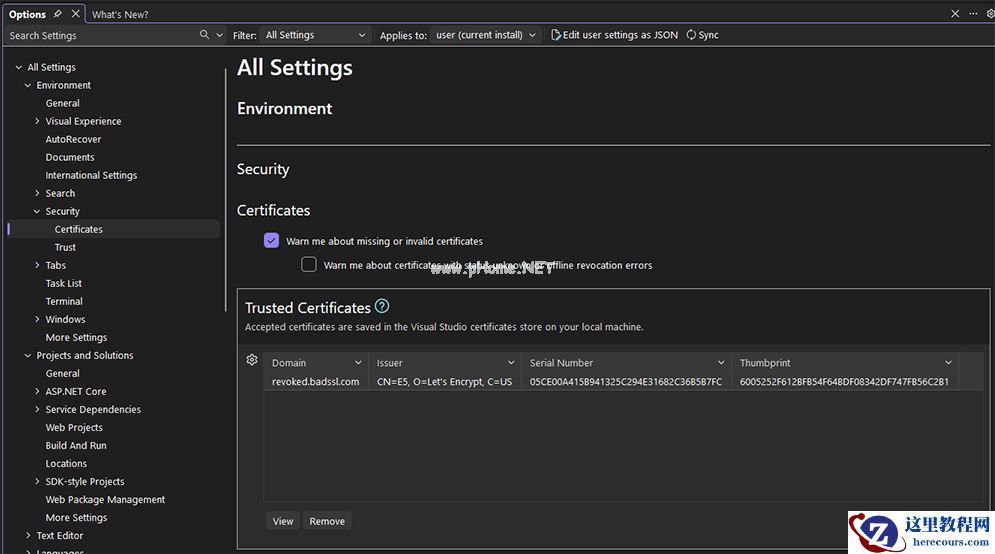Click in the Search Settings field

[100, 35]
